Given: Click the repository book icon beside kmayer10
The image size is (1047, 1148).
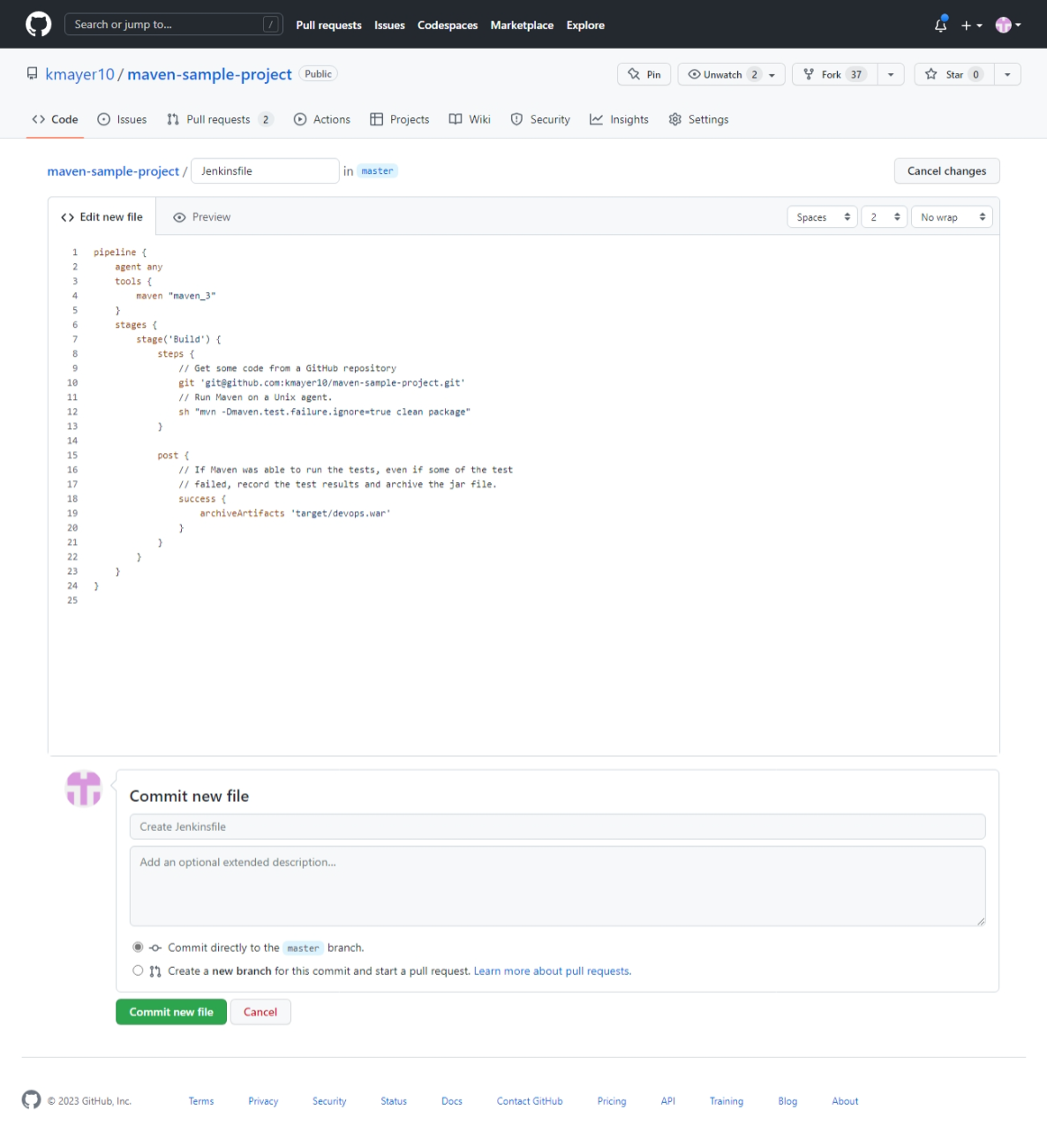Looking at the screenshot, I should tap(32, 74).
